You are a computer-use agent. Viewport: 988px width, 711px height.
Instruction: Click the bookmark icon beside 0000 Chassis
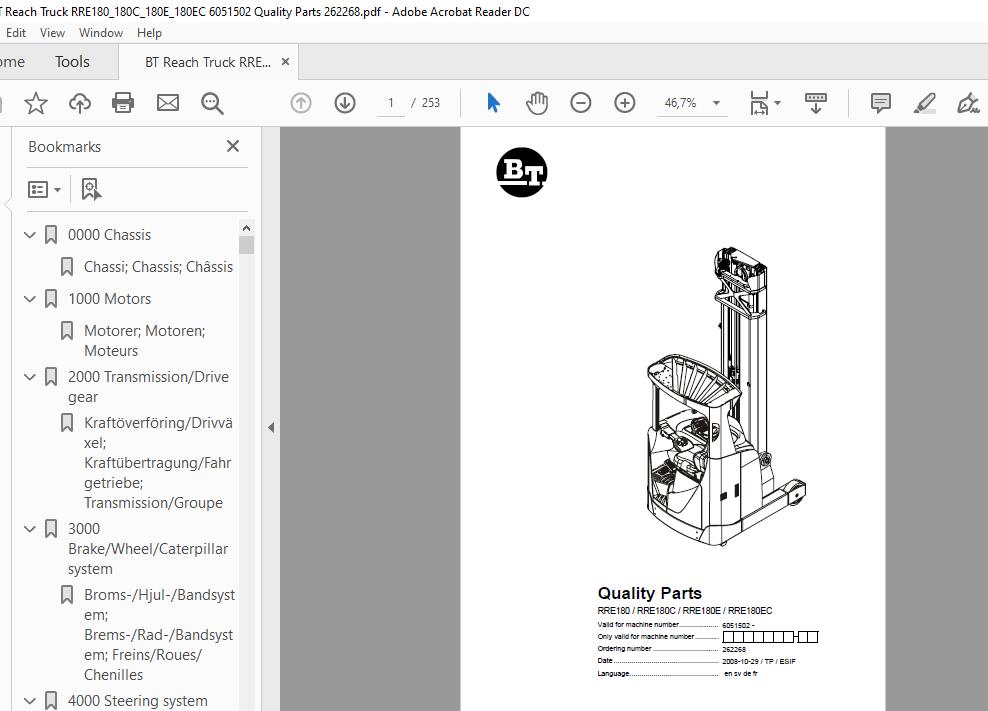pos(51,235)
